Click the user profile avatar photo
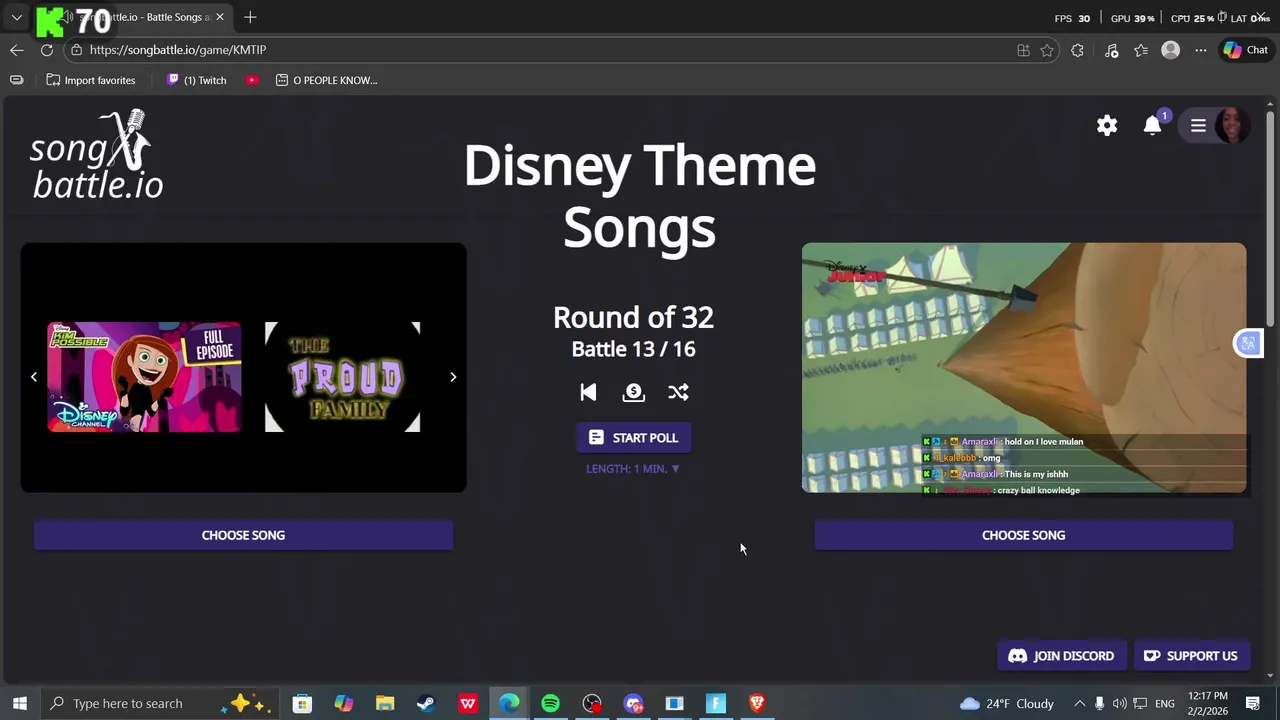Screen dimensions: 1280x720 click(x=1232, y=125)
